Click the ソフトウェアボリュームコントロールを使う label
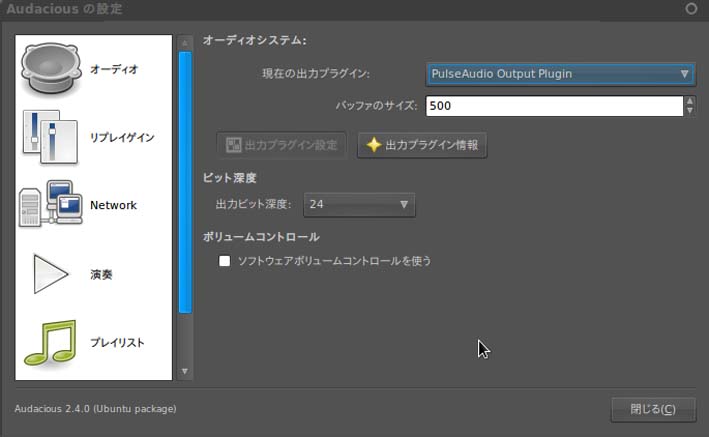Image resolution: width=709 pixels, height=437 pixels. 335,261
